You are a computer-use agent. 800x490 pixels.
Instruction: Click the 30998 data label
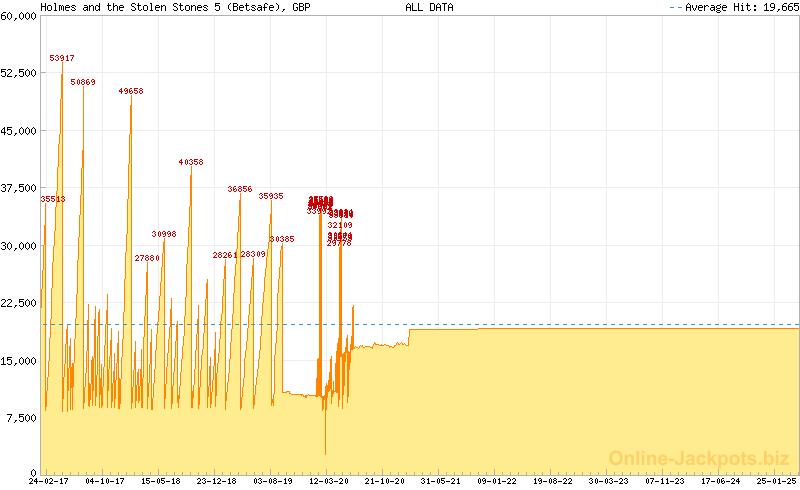tap(164, 234)
